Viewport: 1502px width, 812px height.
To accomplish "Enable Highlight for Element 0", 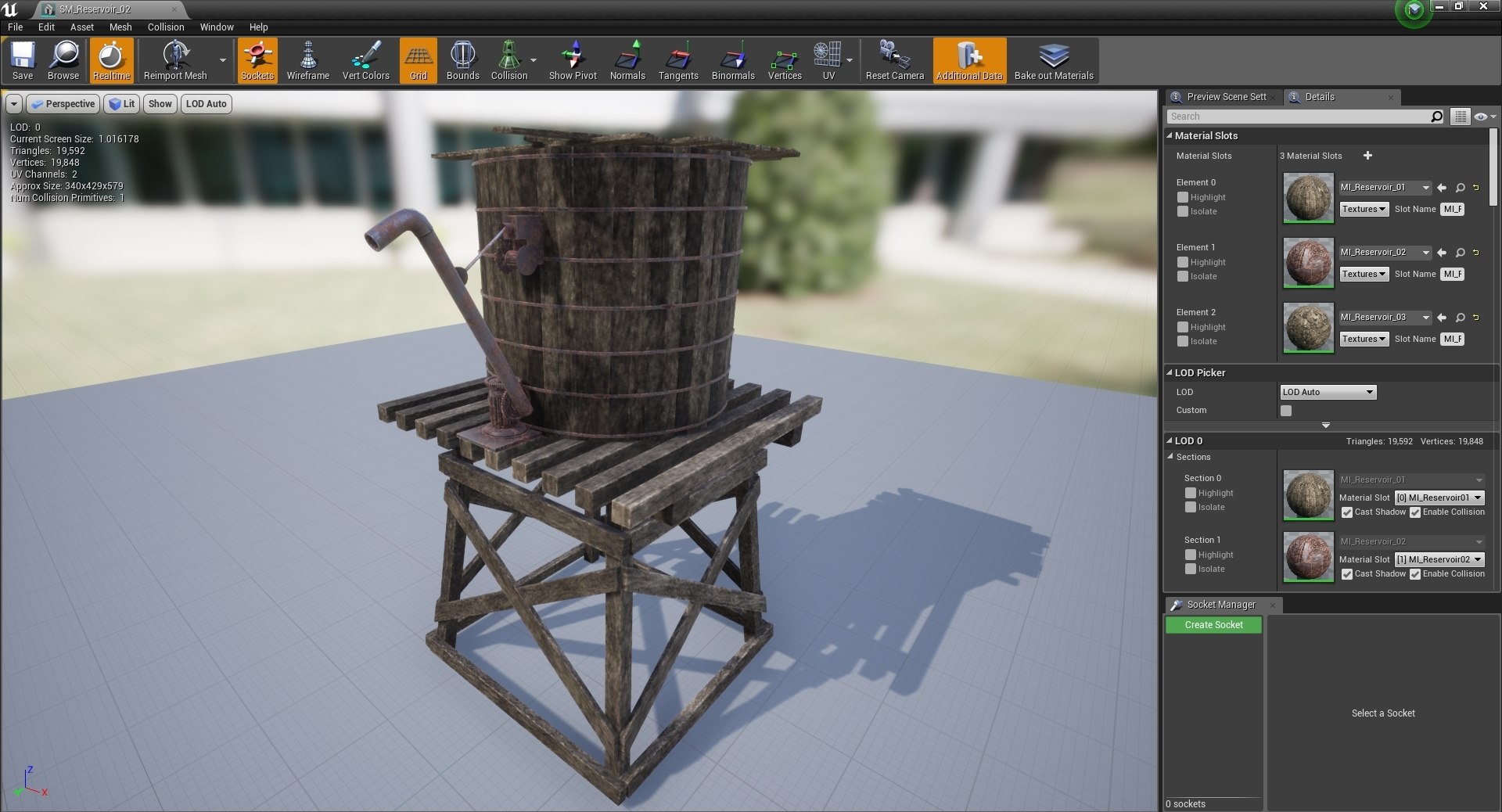I will pyautogui.click(x=1183, y=197).
